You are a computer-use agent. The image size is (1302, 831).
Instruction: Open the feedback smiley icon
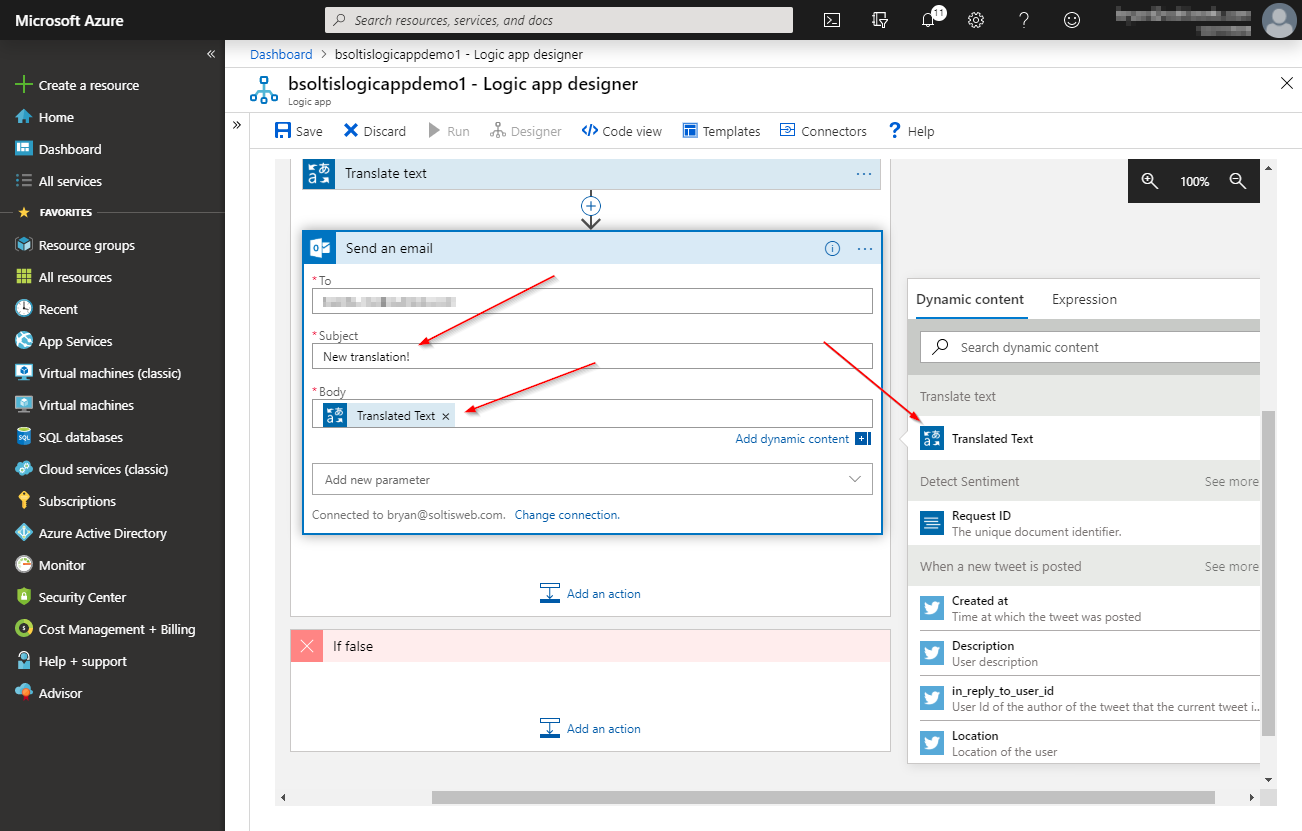1072,20
